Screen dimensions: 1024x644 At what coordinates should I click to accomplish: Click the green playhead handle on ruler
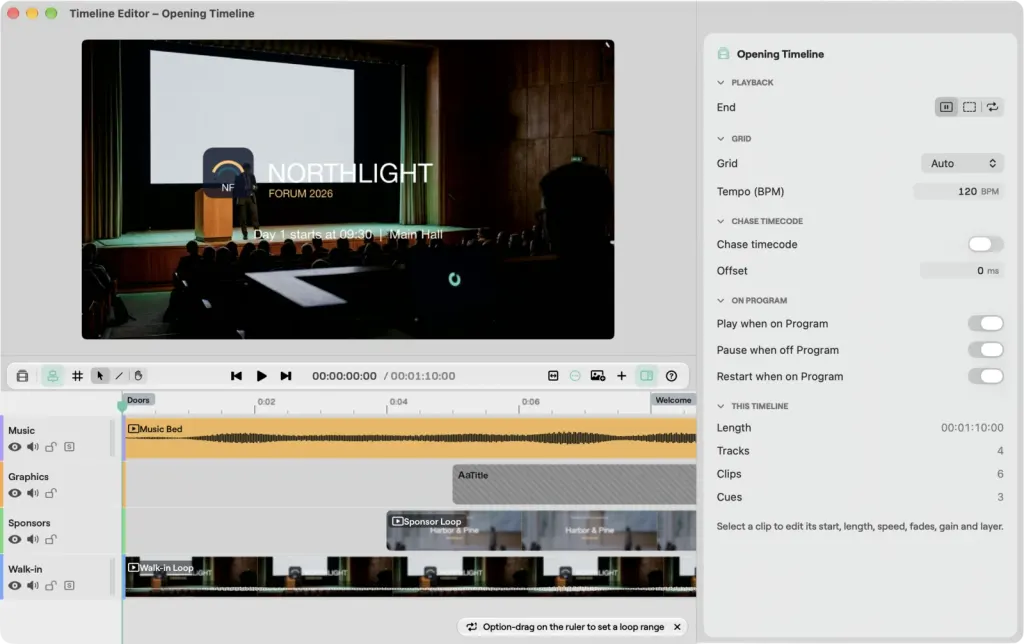[122, 406]
